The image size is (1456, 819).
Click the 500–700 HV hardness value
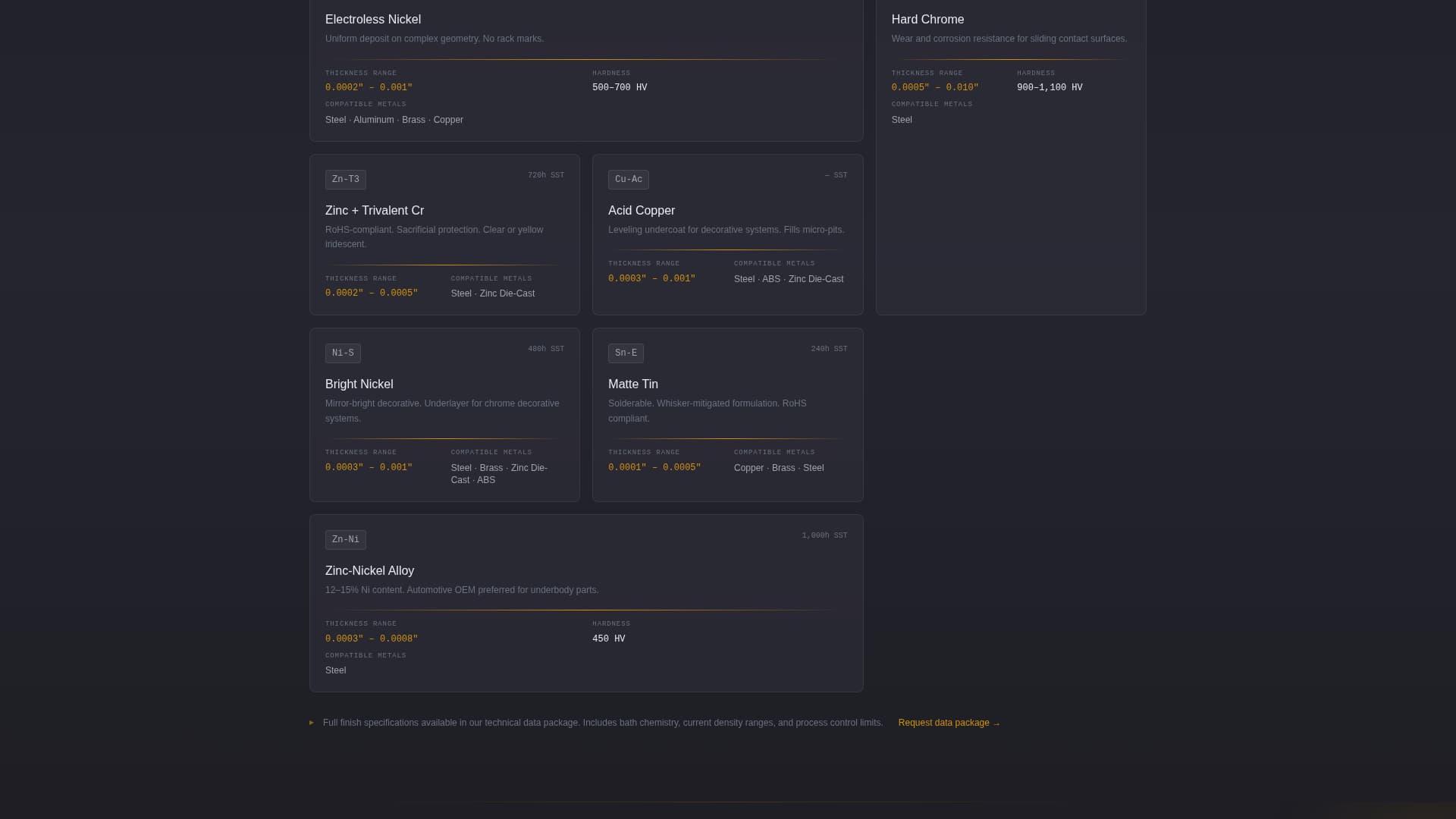click(619, 88)
